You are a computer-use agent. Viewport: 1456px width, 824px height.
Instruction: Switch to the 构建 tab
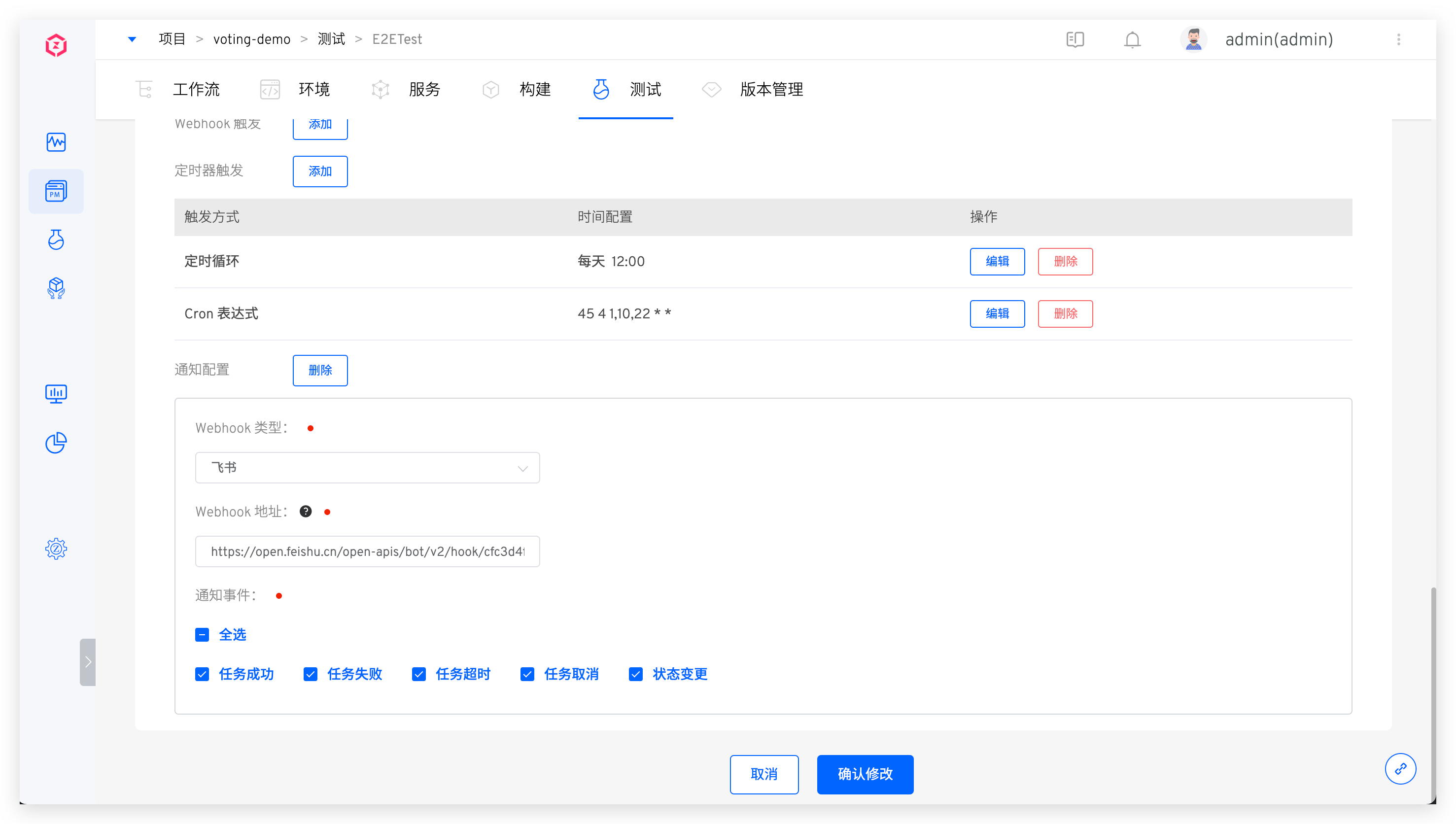click(534, 89)
